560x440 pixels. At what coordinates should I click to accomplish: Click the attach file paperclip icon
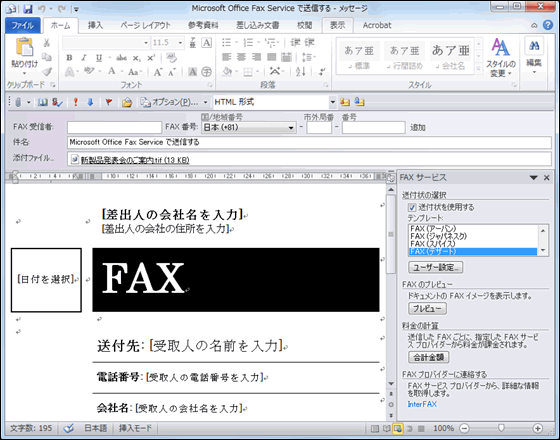pos(18,102)
